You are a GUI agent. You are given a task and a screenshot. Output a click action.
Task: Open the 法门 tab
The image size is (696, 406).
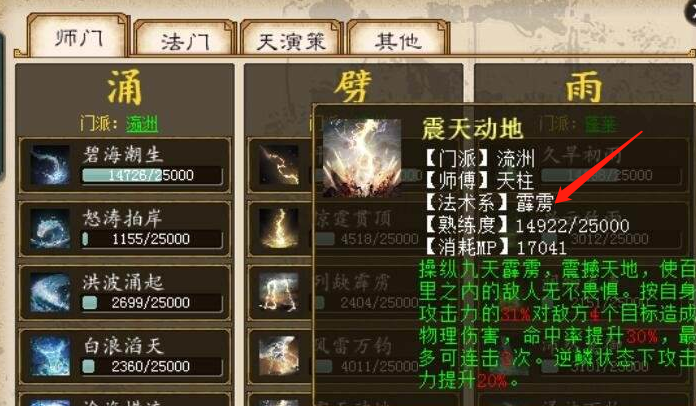[184, 41]
